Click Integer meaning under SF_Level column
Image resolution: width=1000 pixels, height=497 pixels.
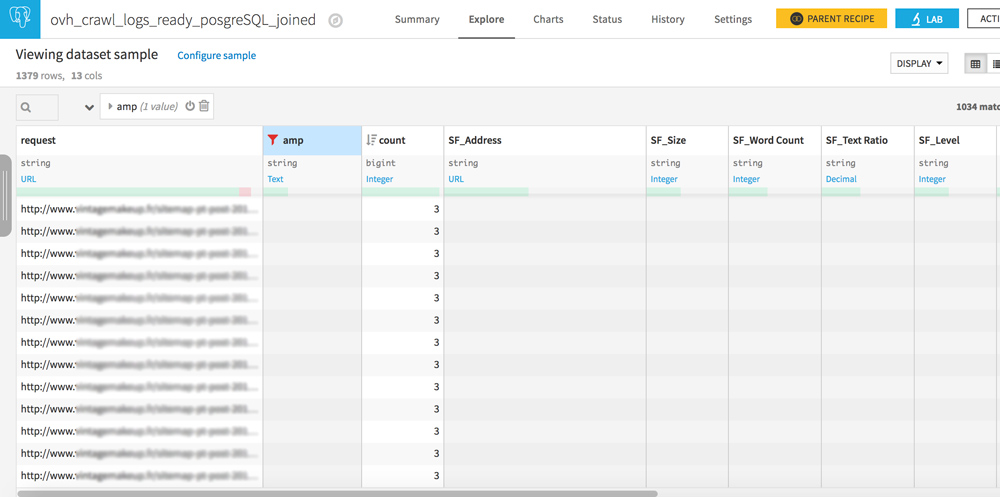[932, 179]
